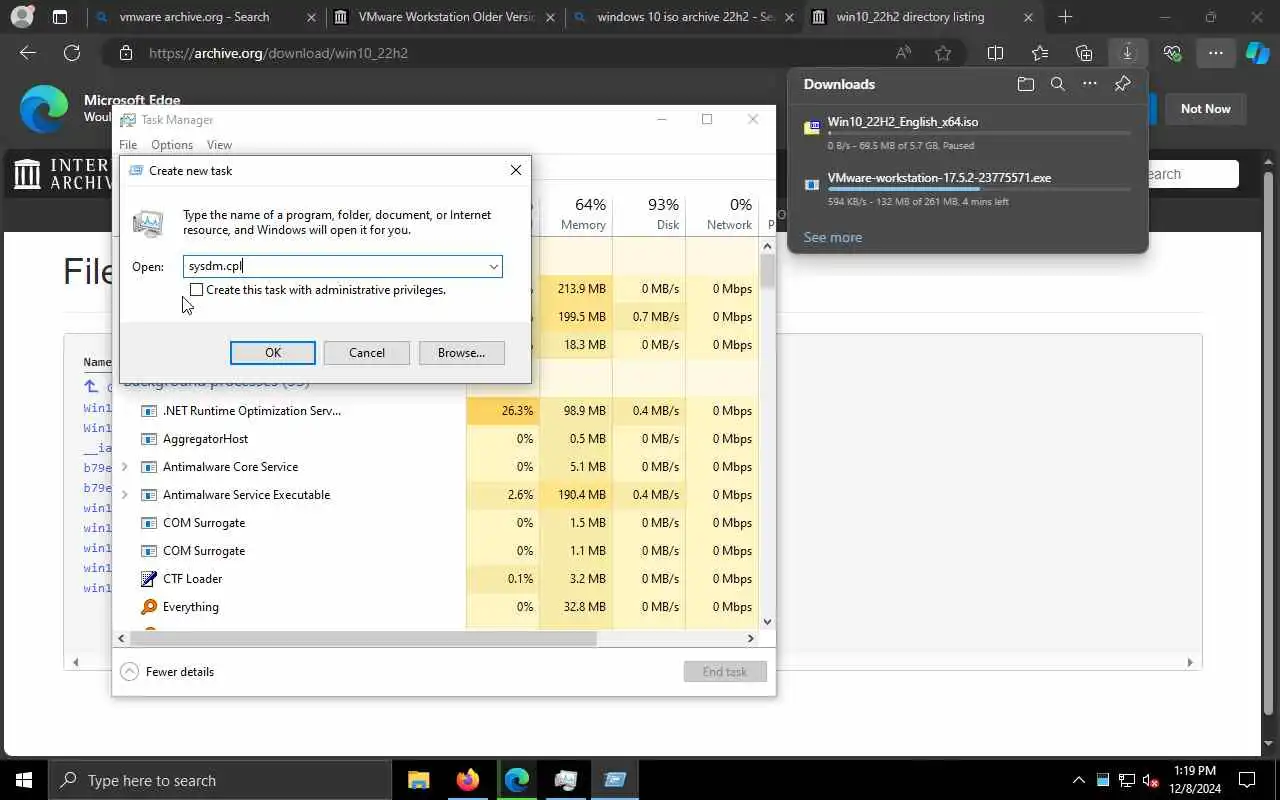Open Browser essentials heart icon

tap(1172, 53)
